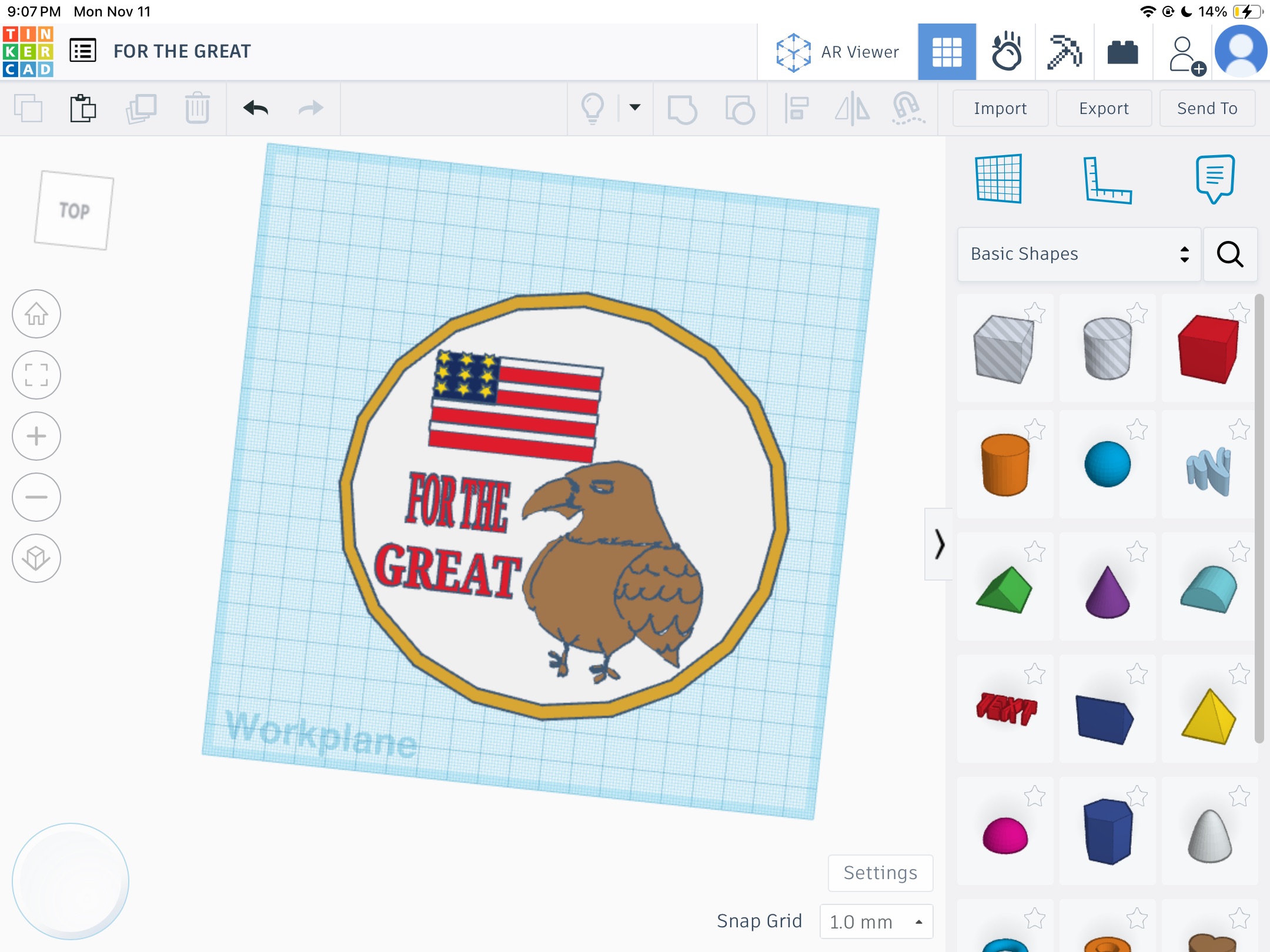This screenshot has width=1270, height=952.
Task: Fit all in view icon
Action: (36, 375)
